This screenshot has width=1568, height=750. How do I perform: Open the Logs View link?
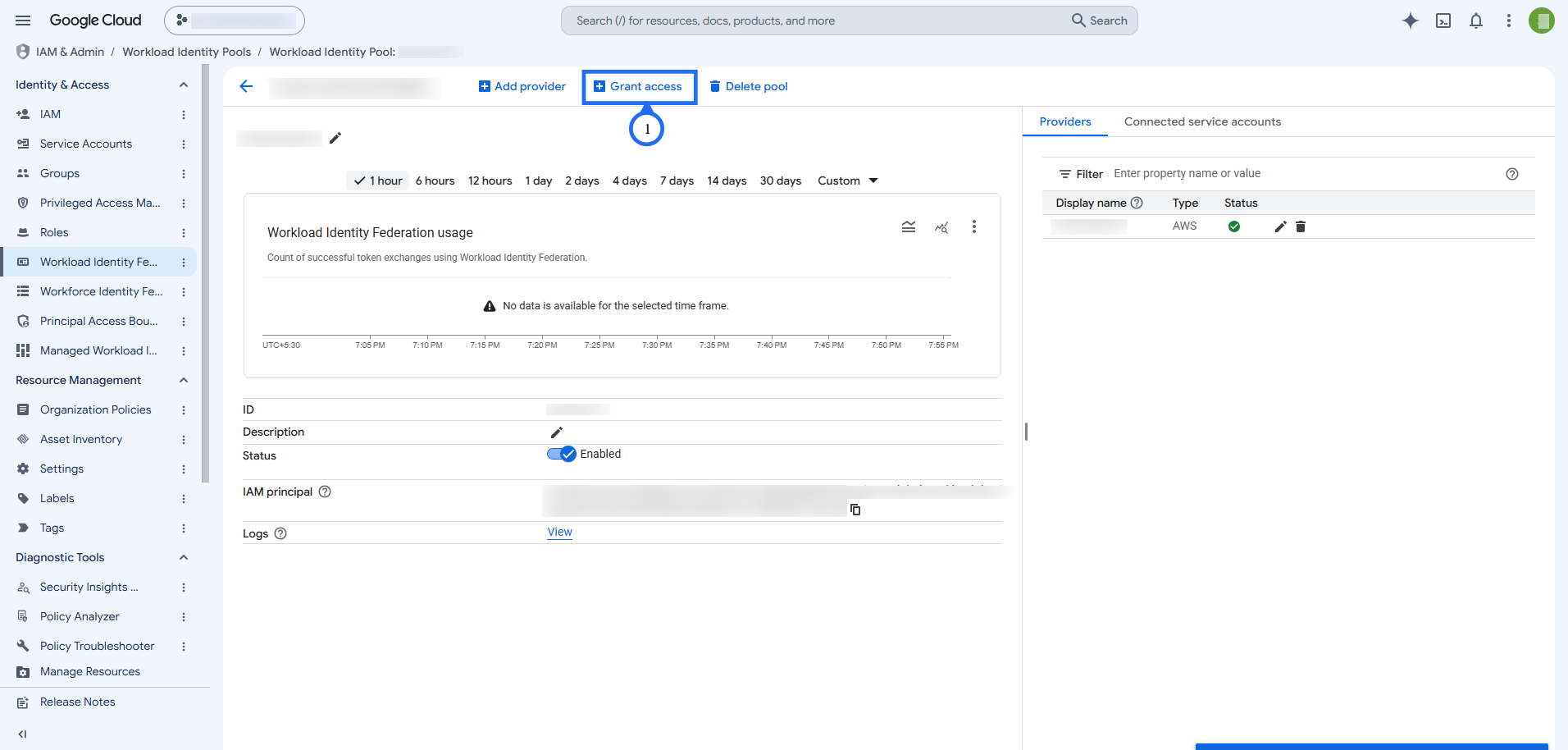pyautogui.click(x=560, y=532)
